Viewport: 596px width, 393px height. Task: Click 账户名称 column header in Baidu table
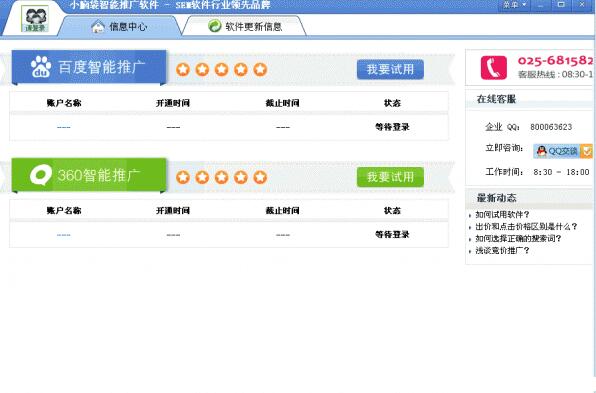pos(64,103)
